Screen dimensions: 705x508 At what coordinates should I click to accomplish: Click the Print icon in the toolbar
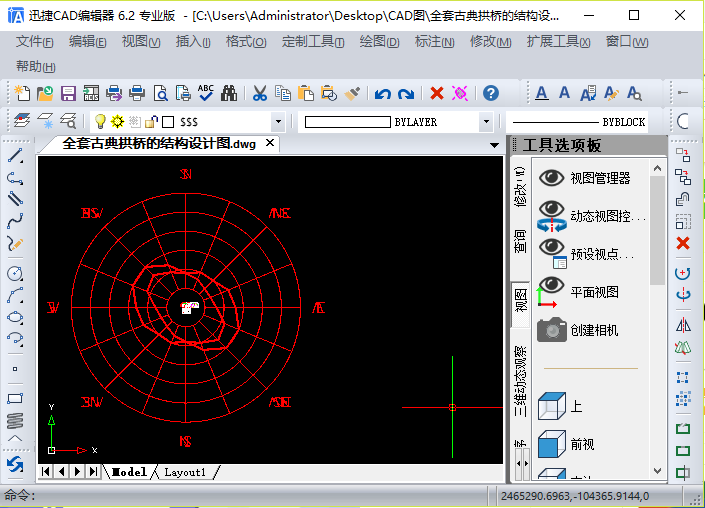pyautogui.click(x=137, y=93)
